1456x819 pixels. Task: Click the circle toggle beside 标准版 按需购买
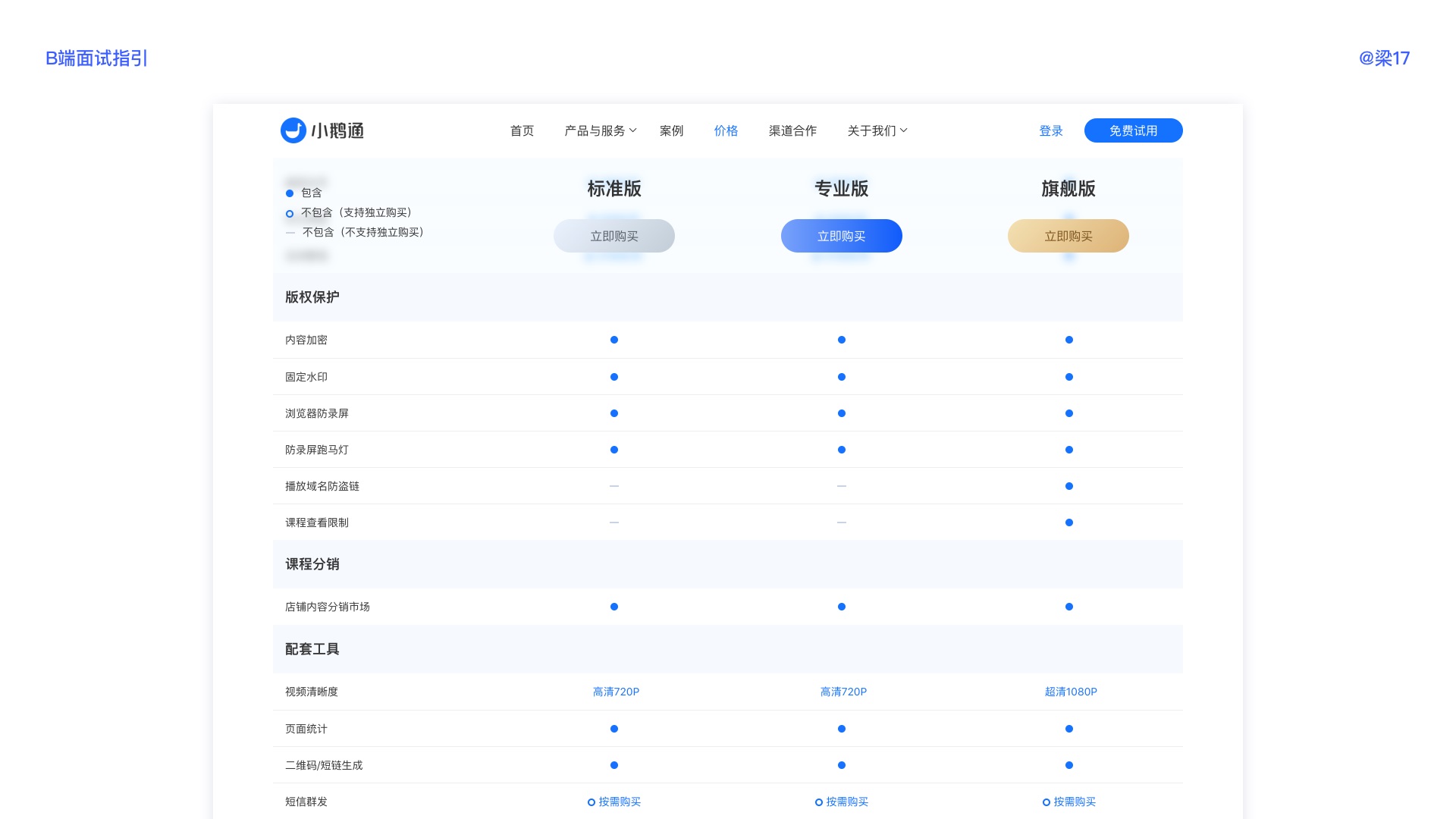coord(590,801)
